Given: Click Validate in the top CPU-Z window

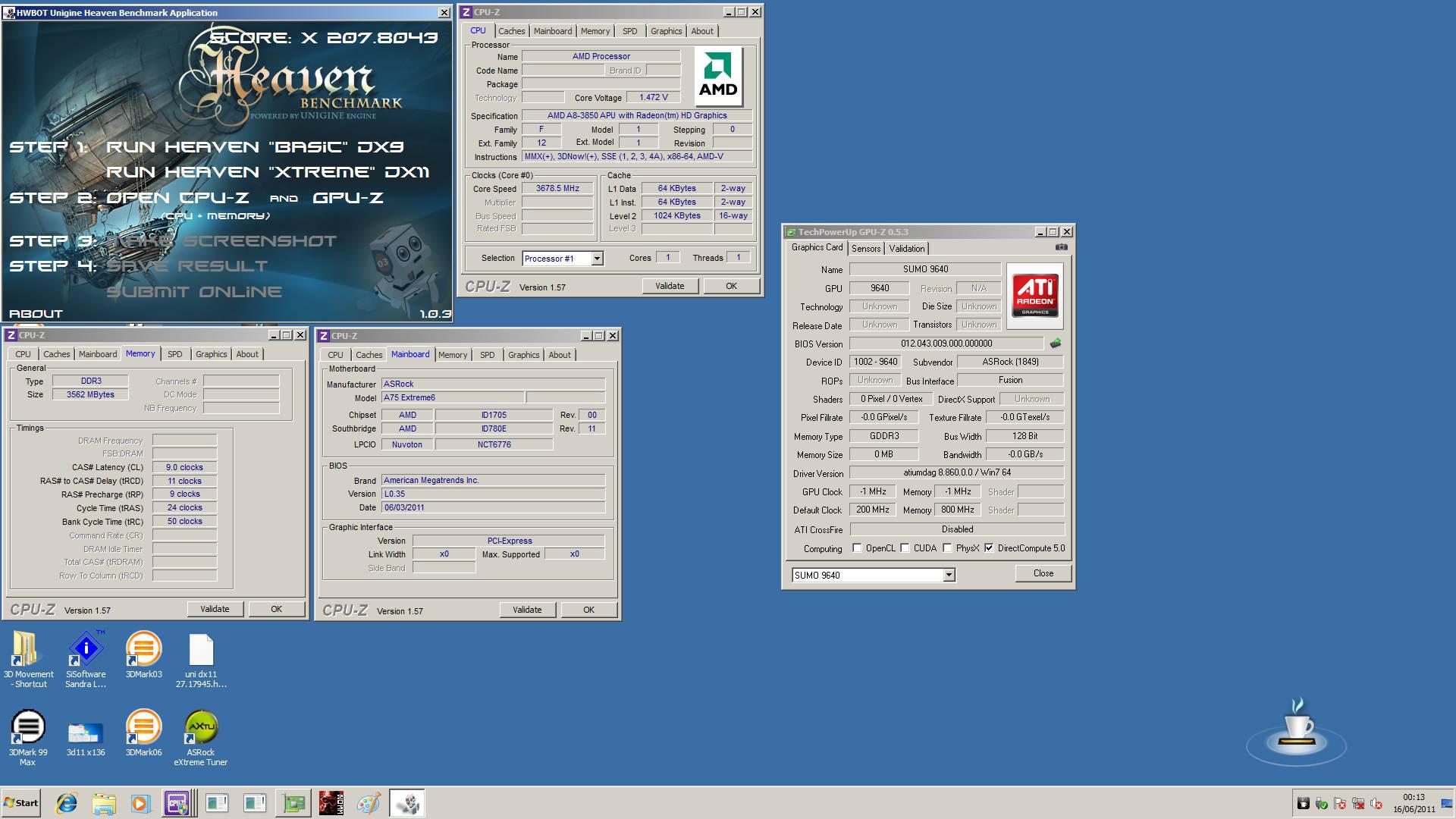Looking at the screenshot, I should tap(670, 286).
